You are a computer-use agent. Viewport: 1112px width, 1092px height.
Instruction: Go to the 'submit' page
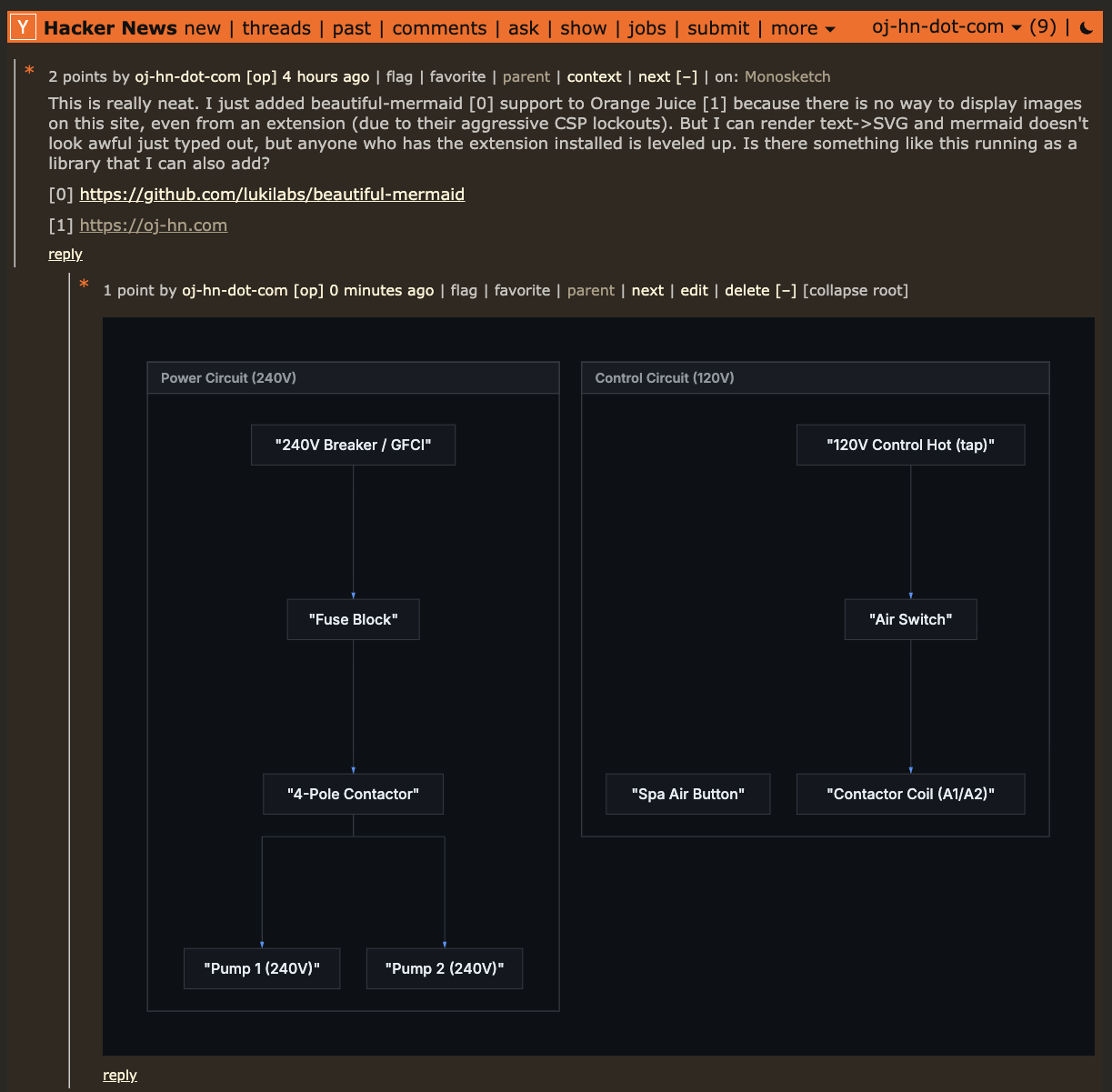[x=718, y=28]
